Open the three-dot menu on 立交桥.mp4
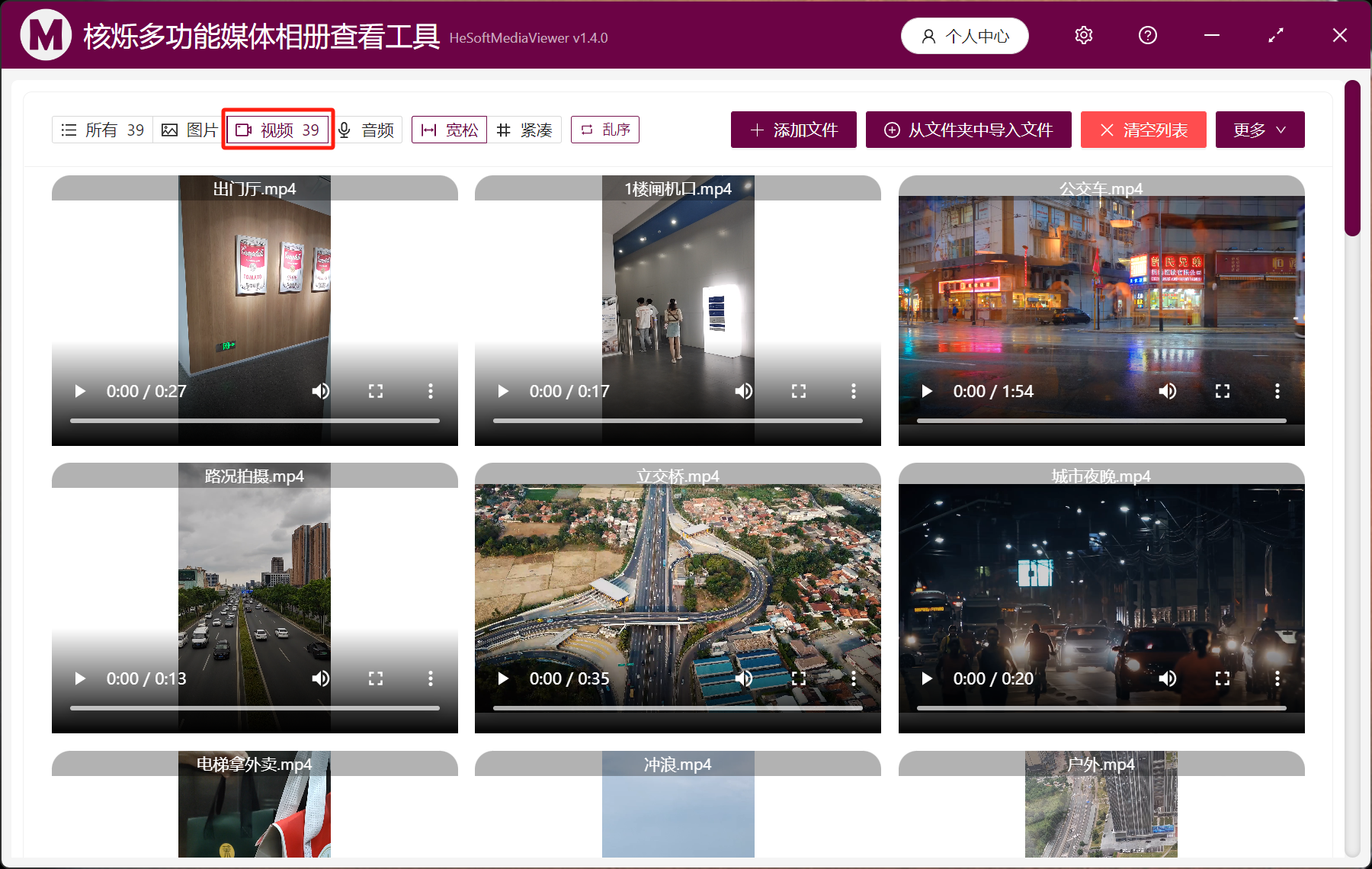Image resolution: width=1372 pixels, height=869 pixels. point(853,678)
